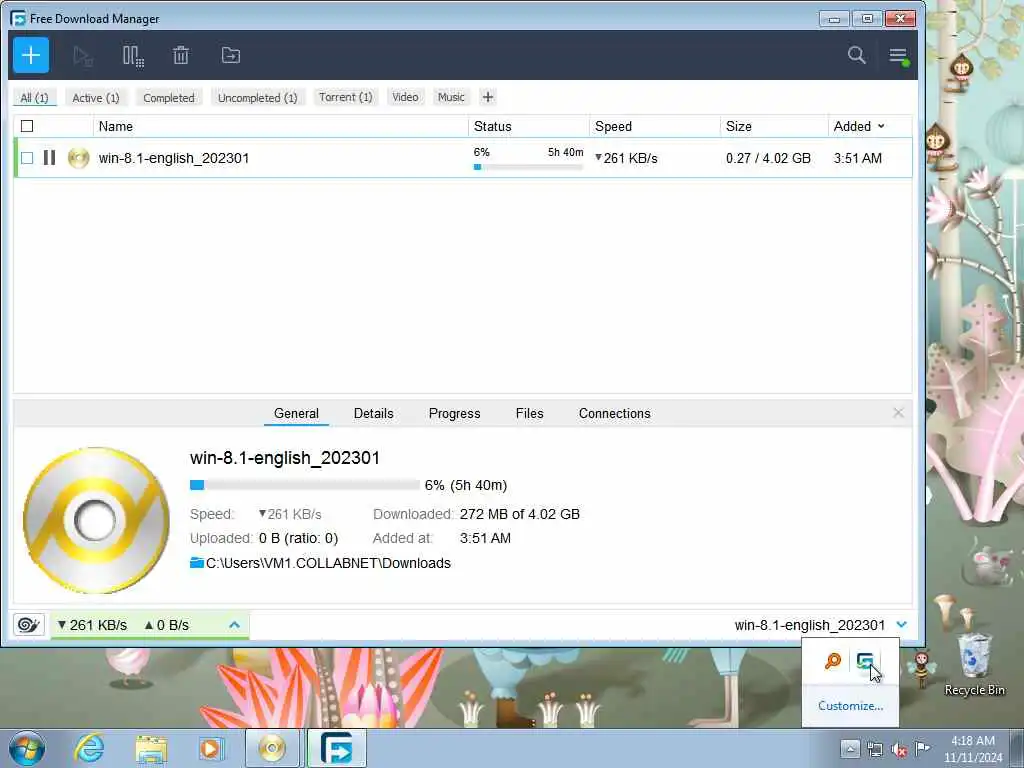Click the network tray icon
Screen dimensions: 1024x768
click(x=875, y=749)
